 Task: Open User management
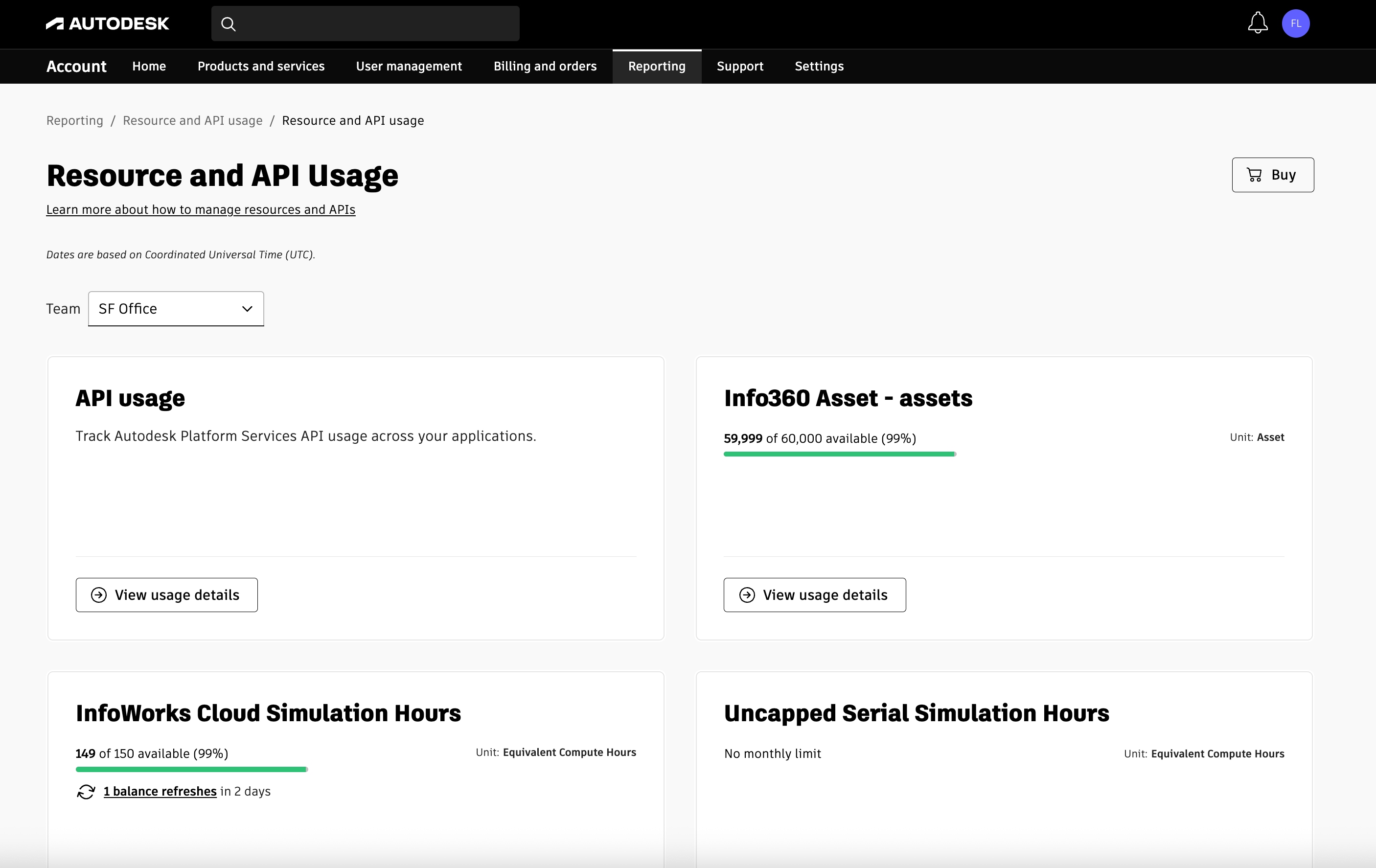(409, 66)
